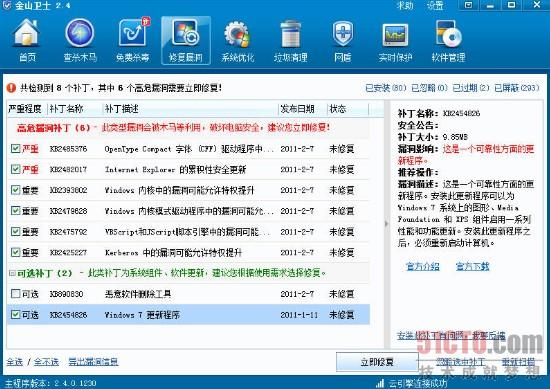Image resolution: width=550 pixels, height=389 pixels.
Task: Select the row 'Windows 7 更新程序'
Action: (188, 314)
